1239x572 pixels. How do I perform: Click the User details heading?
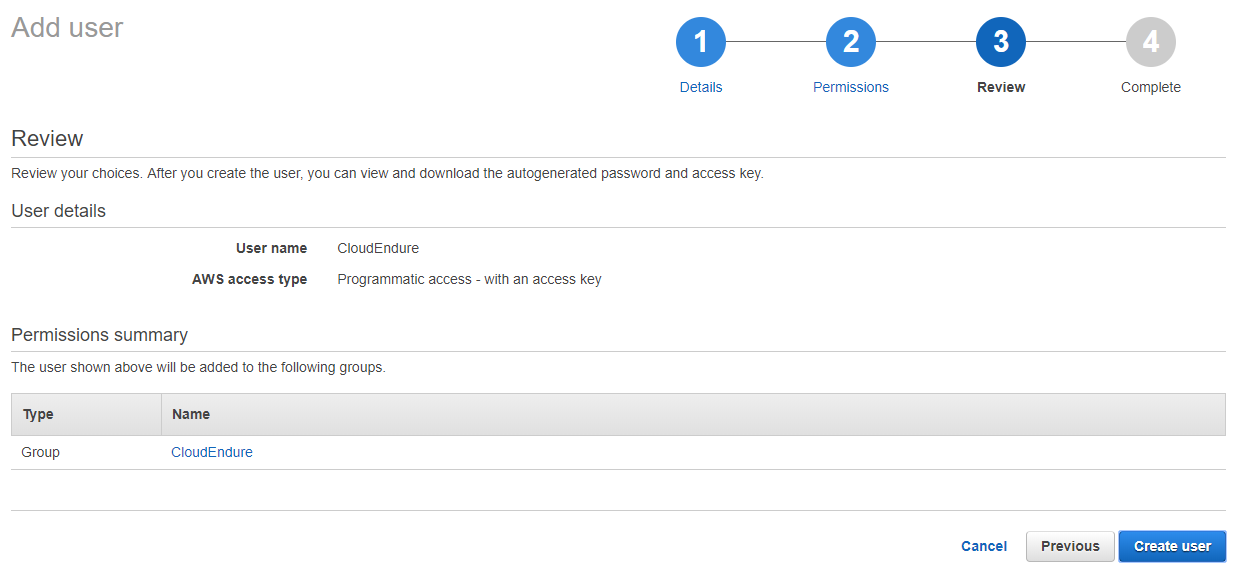click(x=58, y=211)
